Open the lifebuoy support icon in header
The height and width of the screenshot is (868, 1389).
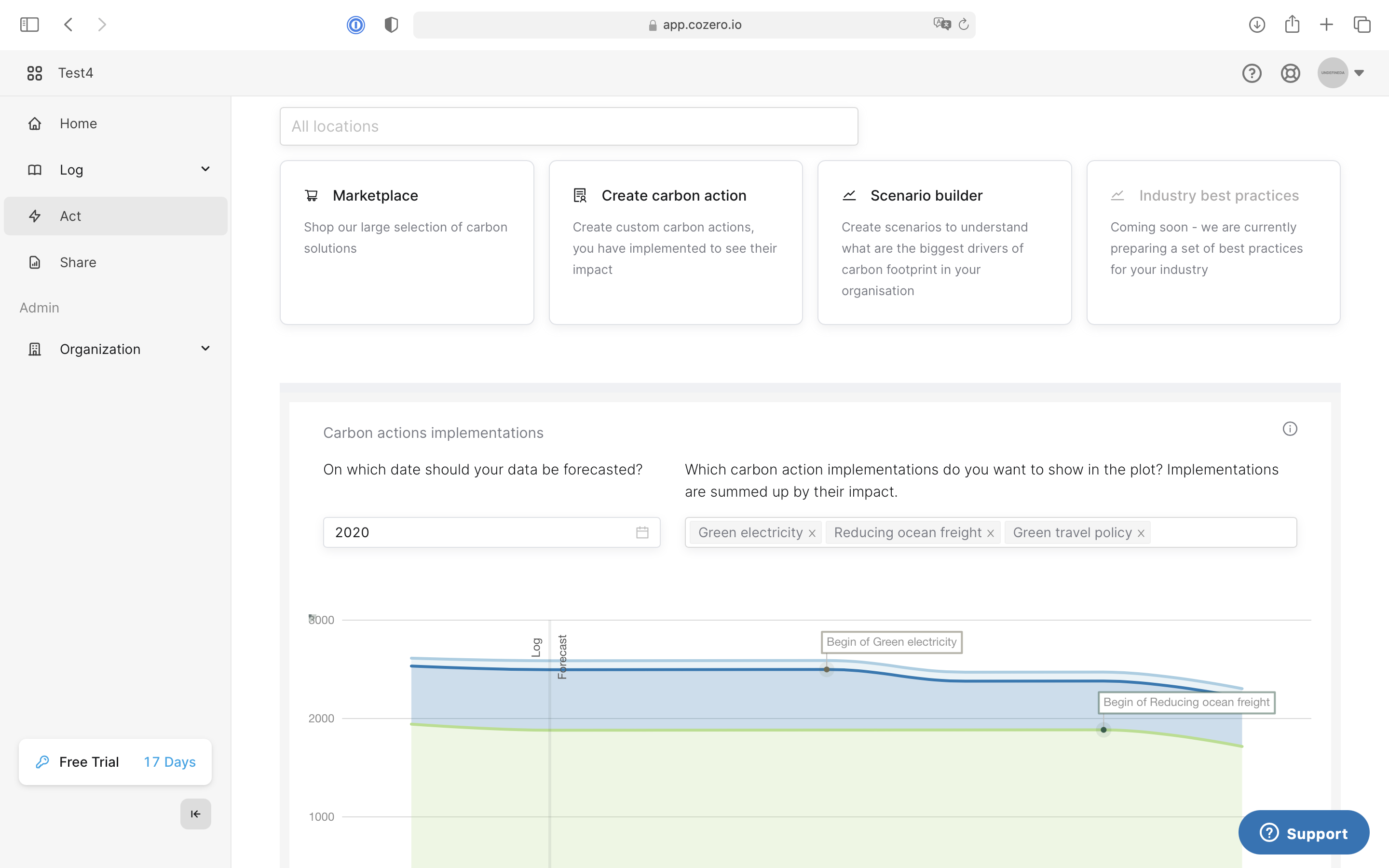(1290, 73)
